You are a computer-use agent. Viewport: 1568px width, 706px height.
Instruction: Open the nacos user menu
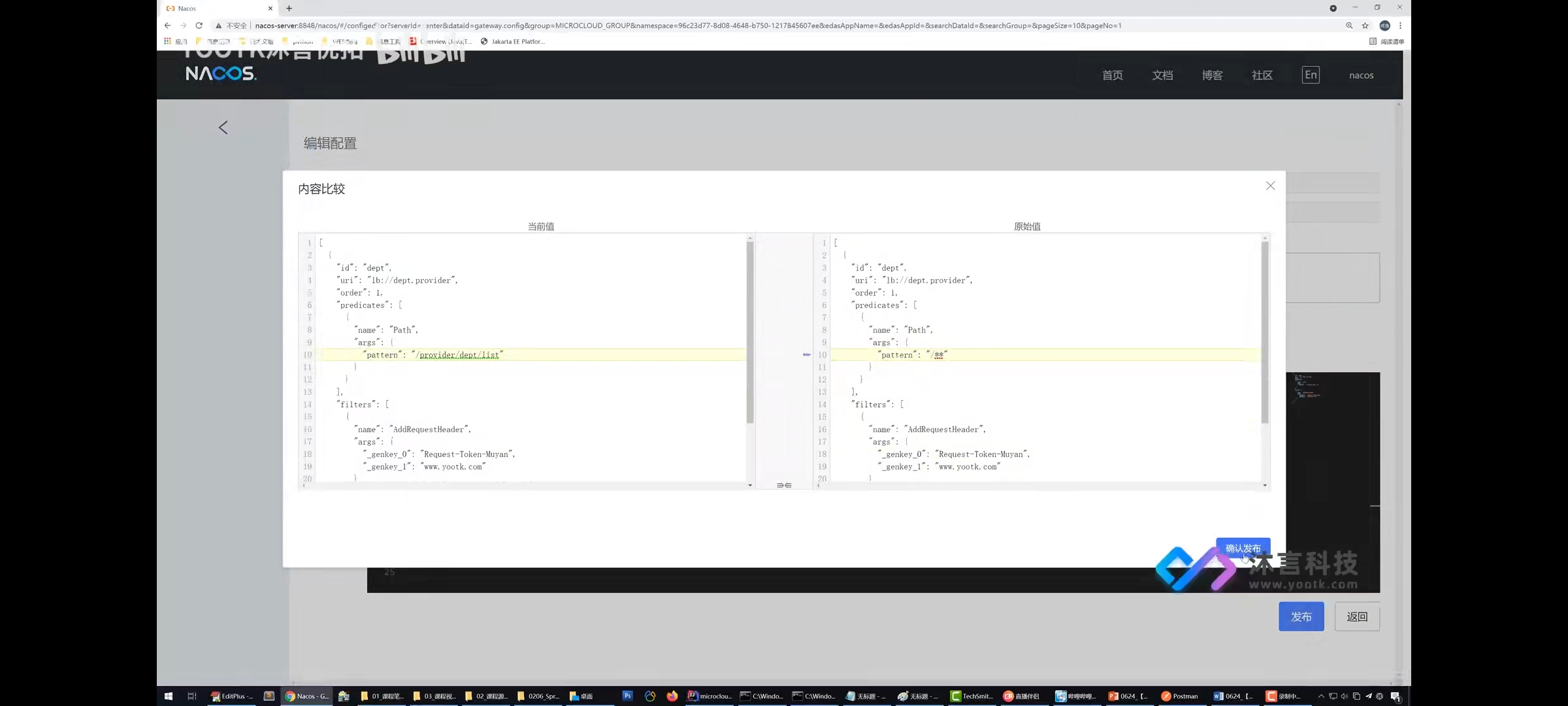1362,75
